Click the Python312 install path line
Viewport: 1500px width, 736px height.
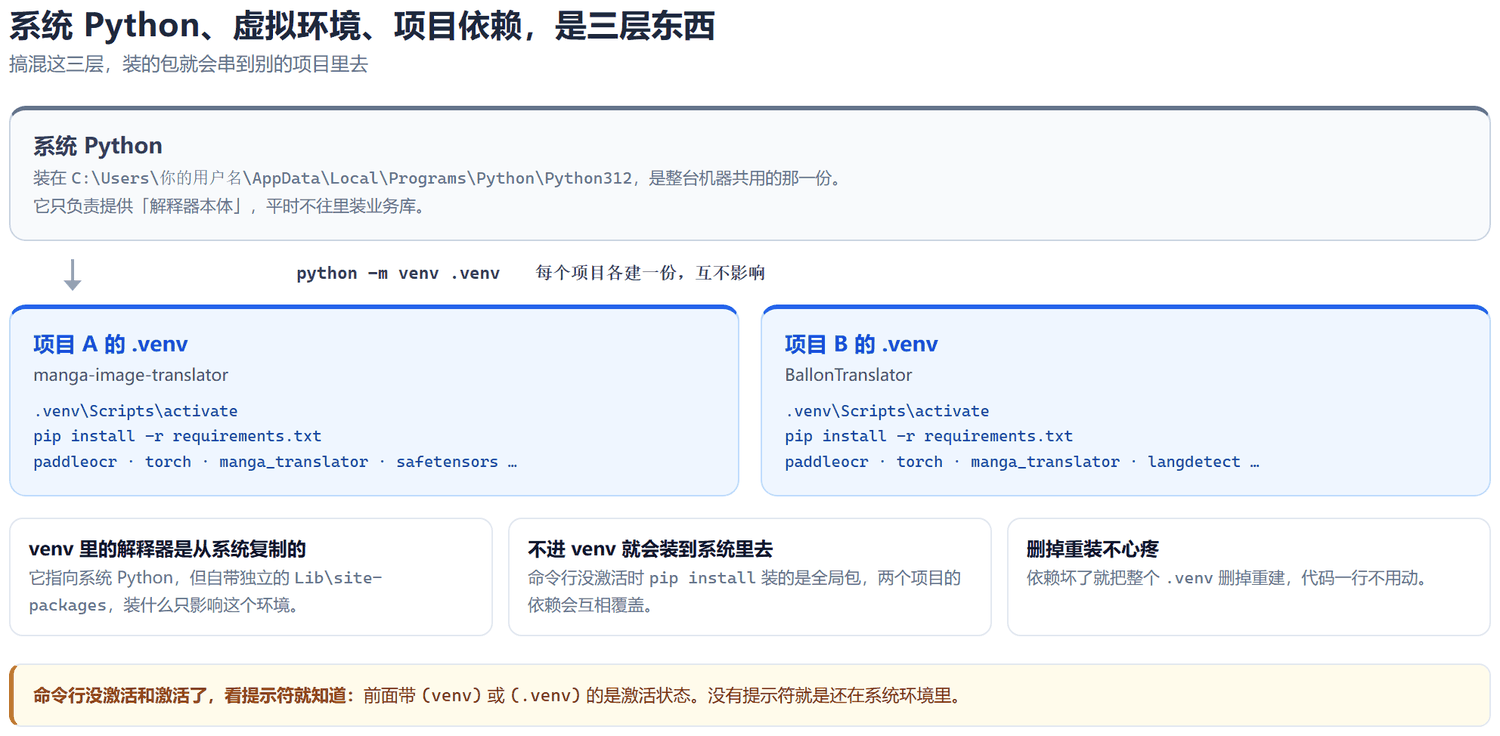[437, 178]
